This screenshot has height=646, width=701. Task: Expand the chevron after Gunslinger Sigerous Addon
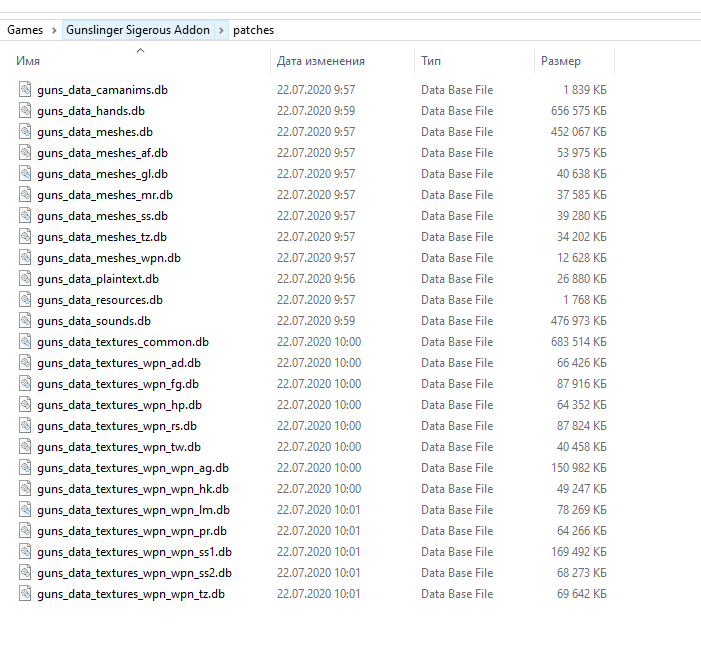(221, 30)
